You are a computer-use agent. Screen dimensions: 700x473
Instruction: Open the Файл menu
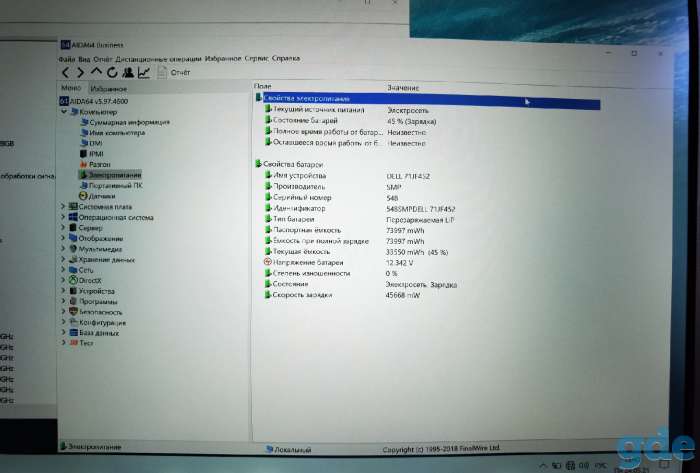tap(67, 59)
